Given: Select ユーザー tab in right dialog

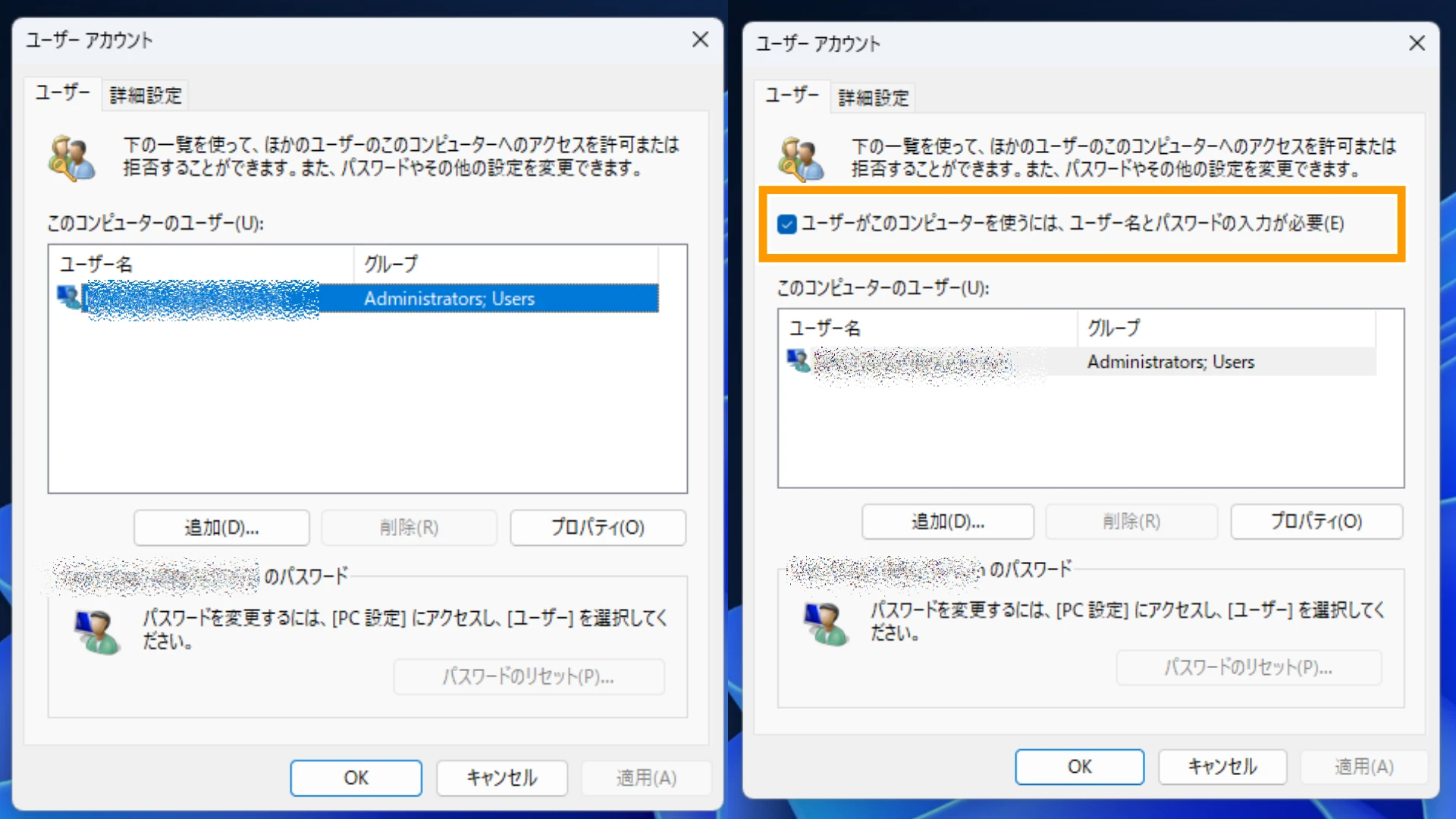Looking at the screenshot, I should click(x=792, y=96).
